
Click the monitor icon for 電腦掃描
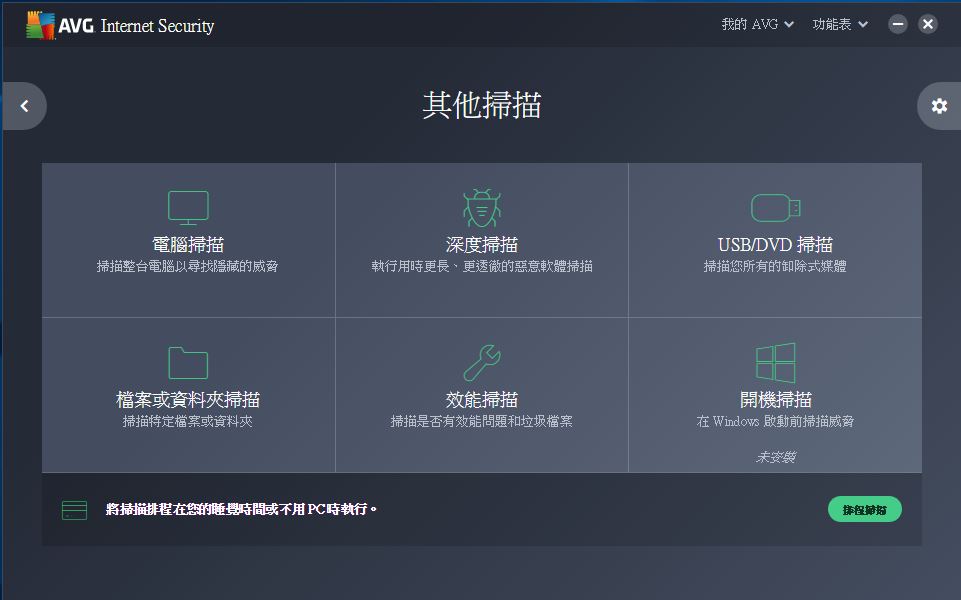coord(188,208)
